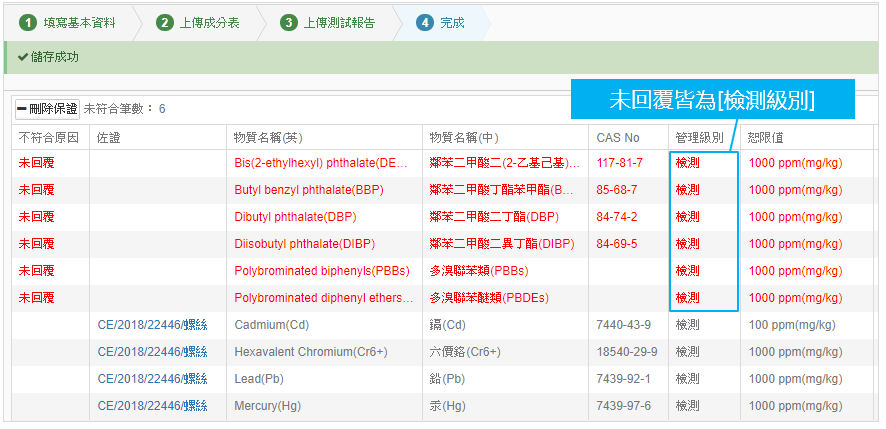Click the step 1 number circle
Screen dimensions: 886x429
[x=28, y=22]
